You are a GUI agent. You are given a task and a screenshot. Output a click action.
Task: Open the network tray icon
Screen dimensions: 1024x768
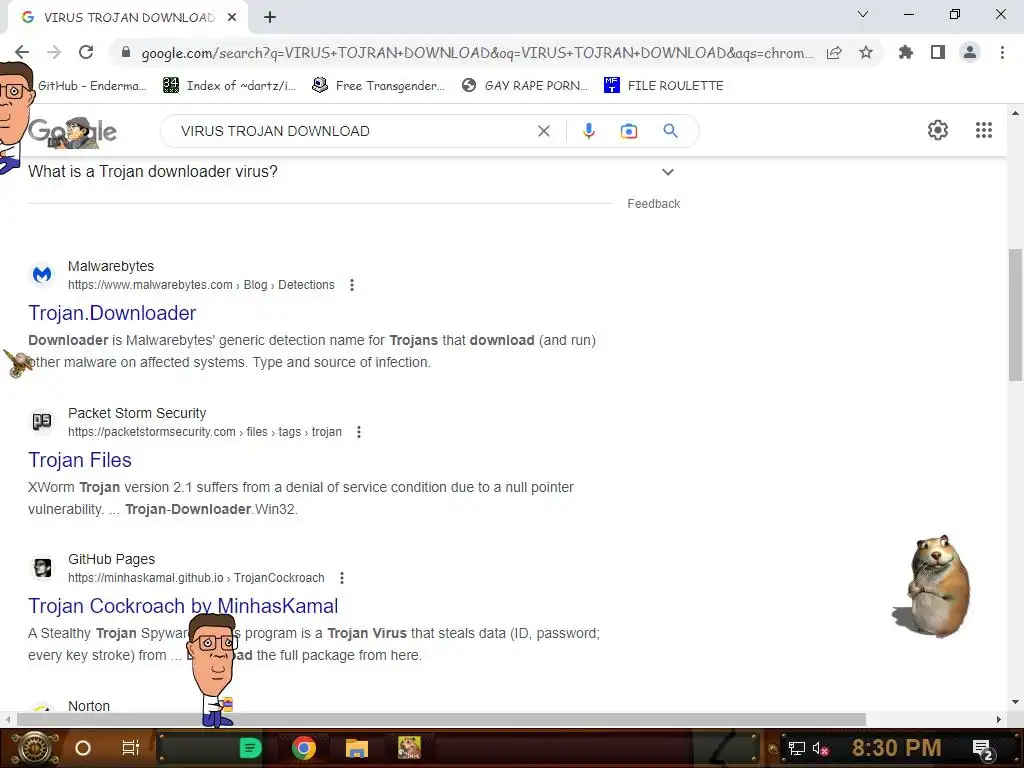796,748
